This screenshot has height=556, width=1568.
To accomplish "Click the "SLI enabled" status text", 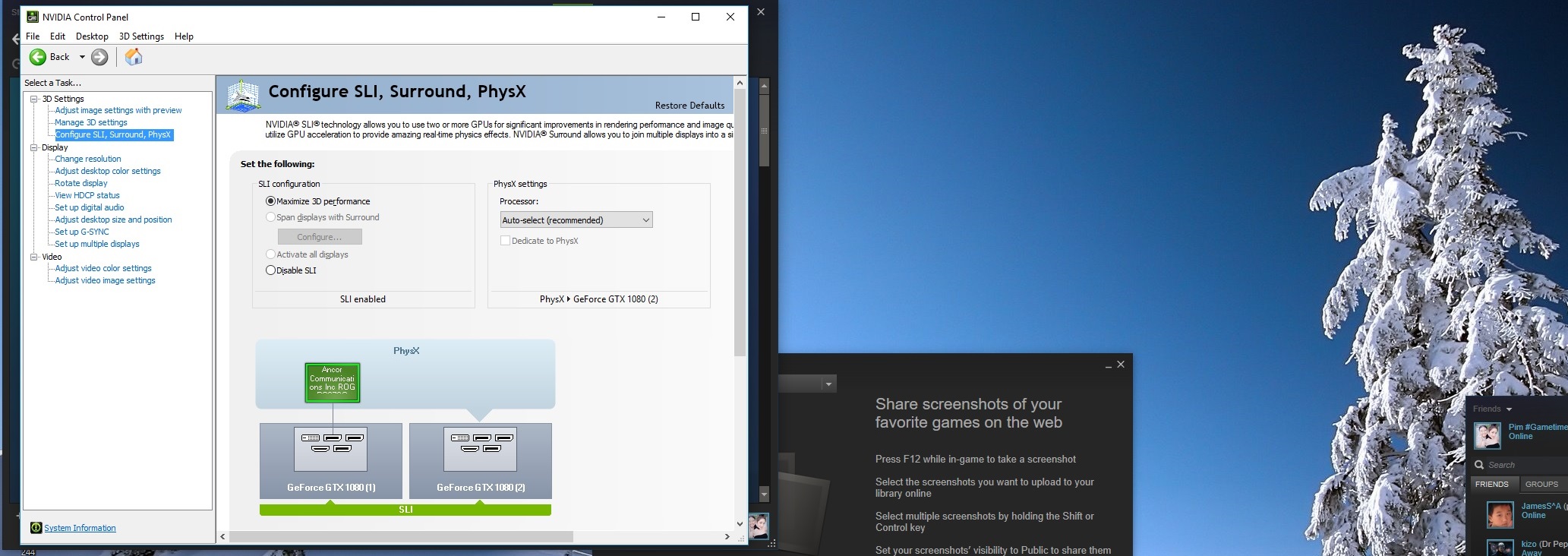I will tap(363, 299).
